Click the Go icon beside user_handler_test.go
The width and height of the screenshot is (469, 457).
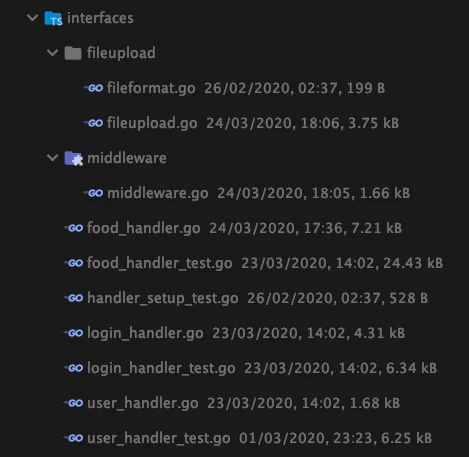pos(73,438)
